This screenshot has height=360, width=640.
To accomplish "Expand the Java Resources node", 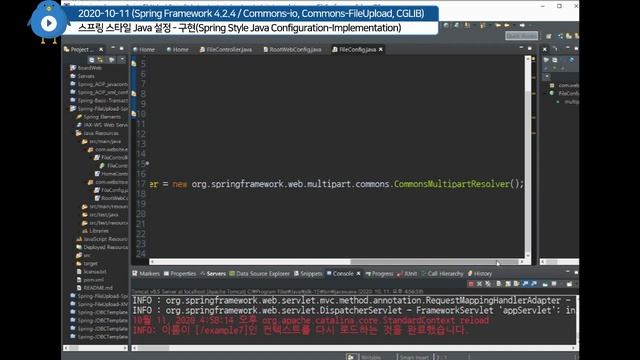I will click(x=97, y=133).
